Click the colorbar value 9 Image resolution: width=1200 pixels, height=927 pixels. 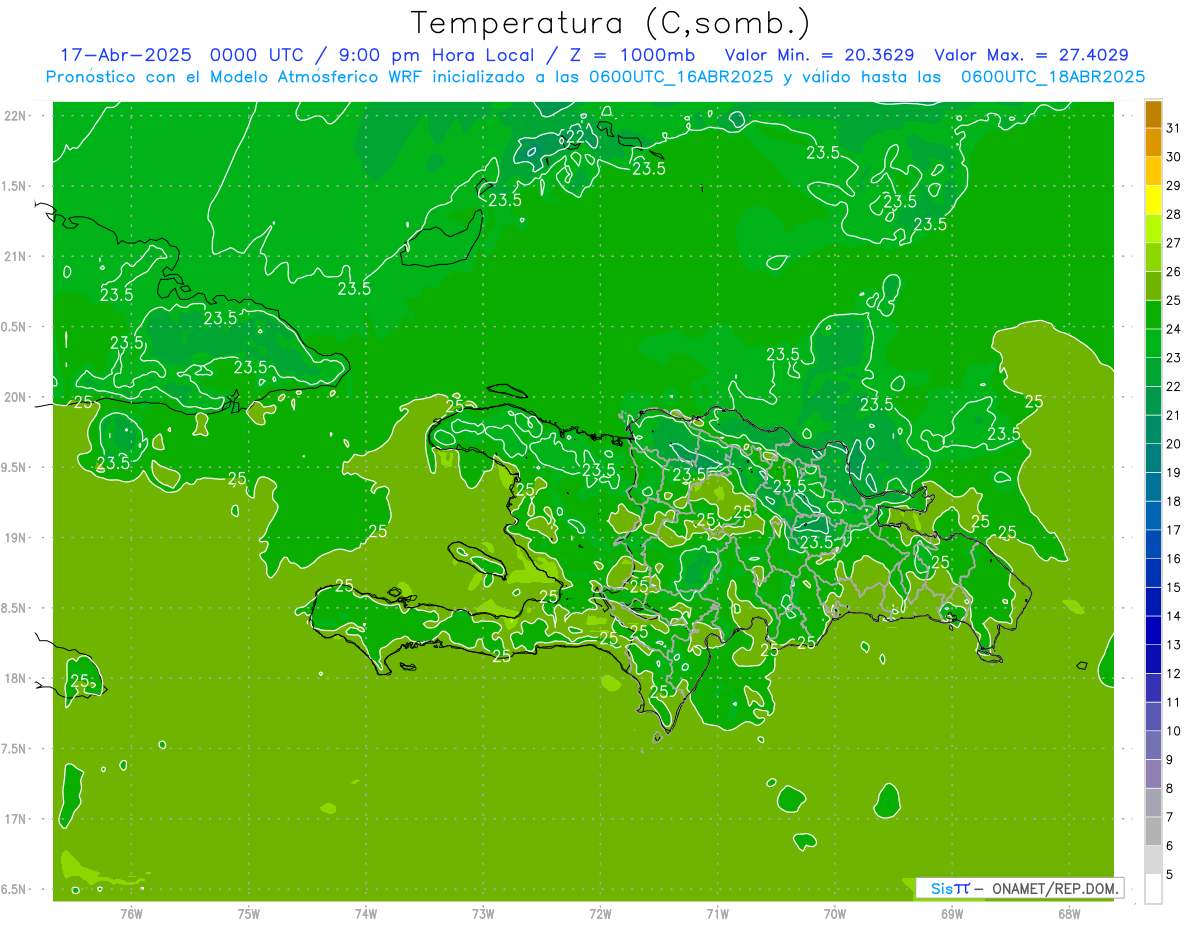click(x=1170, y=760)
